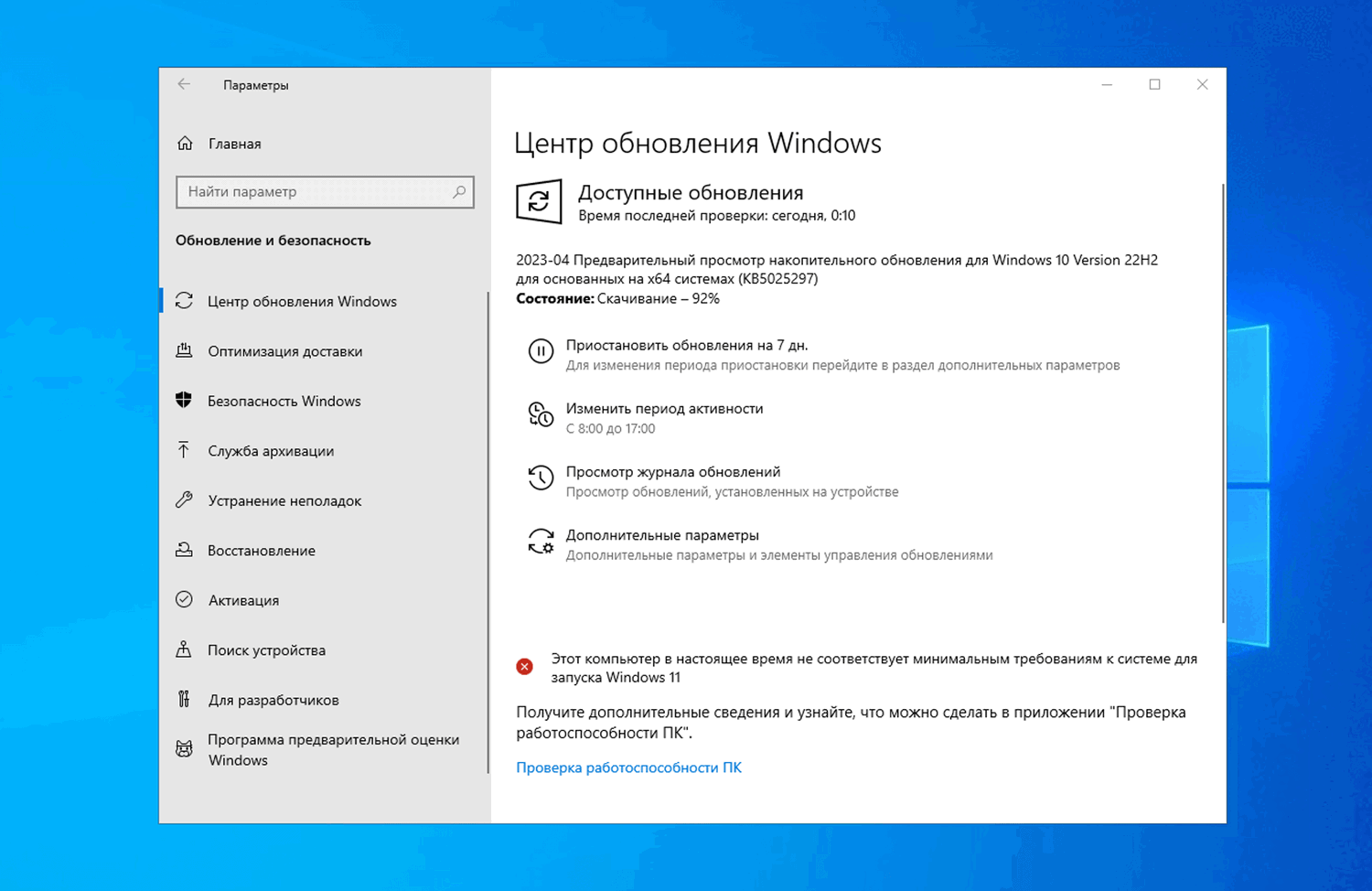Minimize the Параметры window
Screen dimensions: 1372x891
1107,84
